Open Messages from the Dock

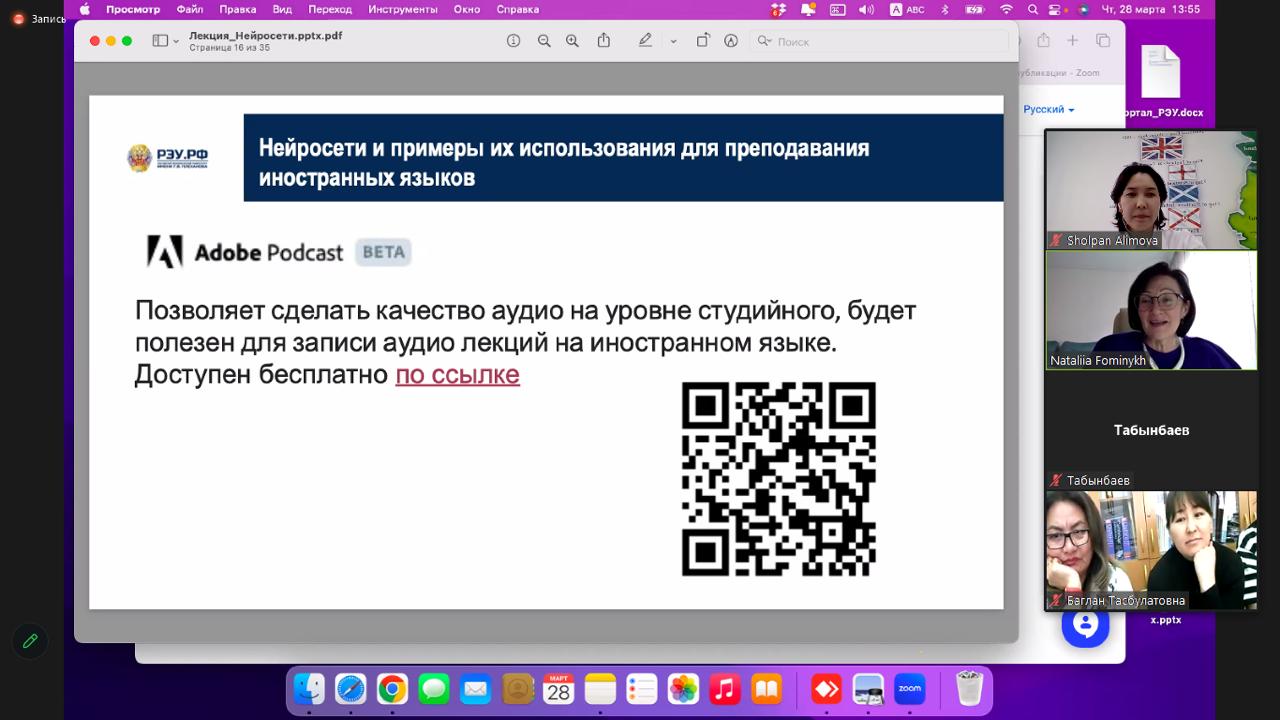click(x=433, y=689)
